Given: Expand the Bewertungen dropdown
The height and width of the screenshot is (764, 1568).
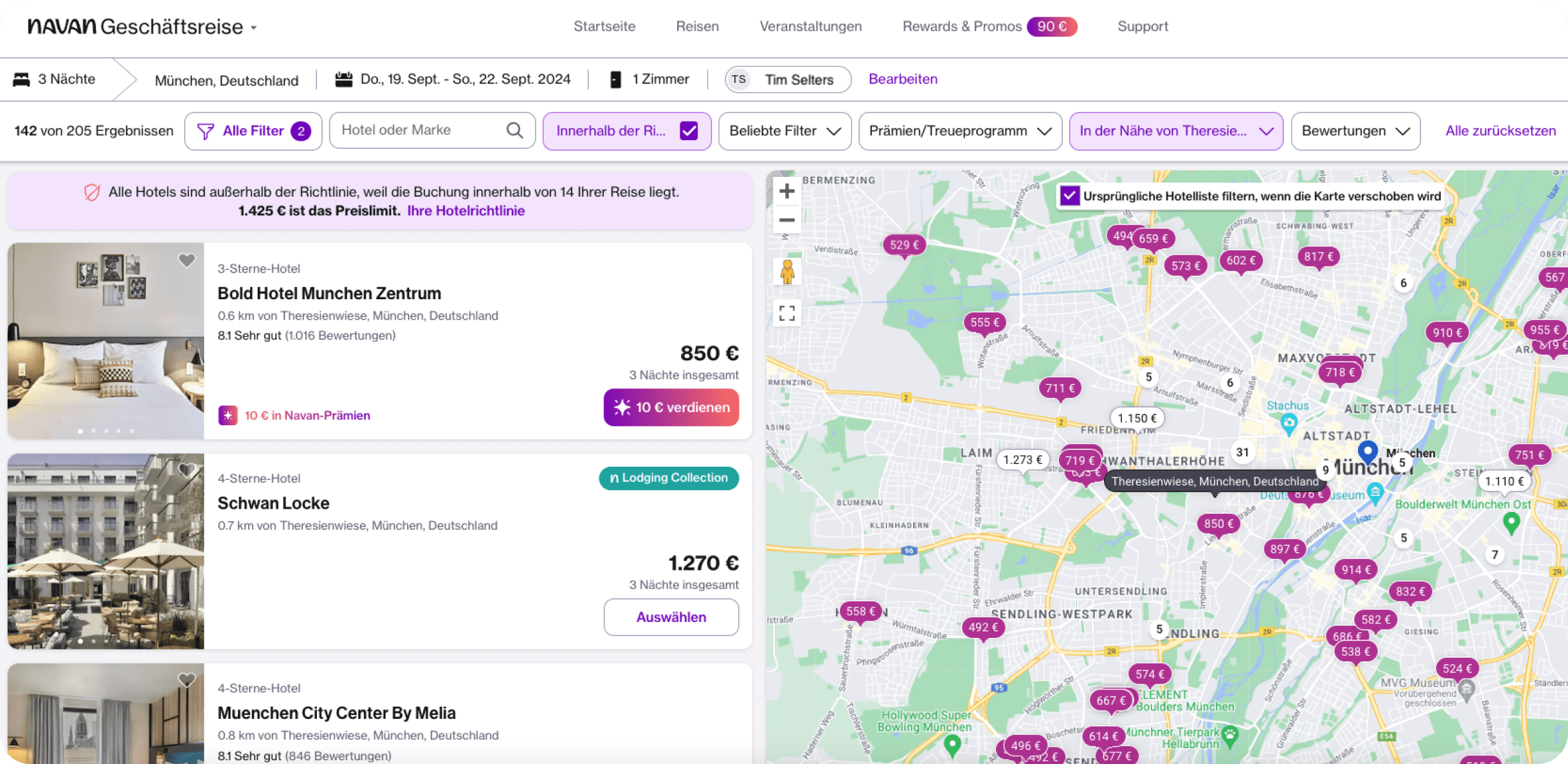Looking at the screenshot, I should 1355,131.
